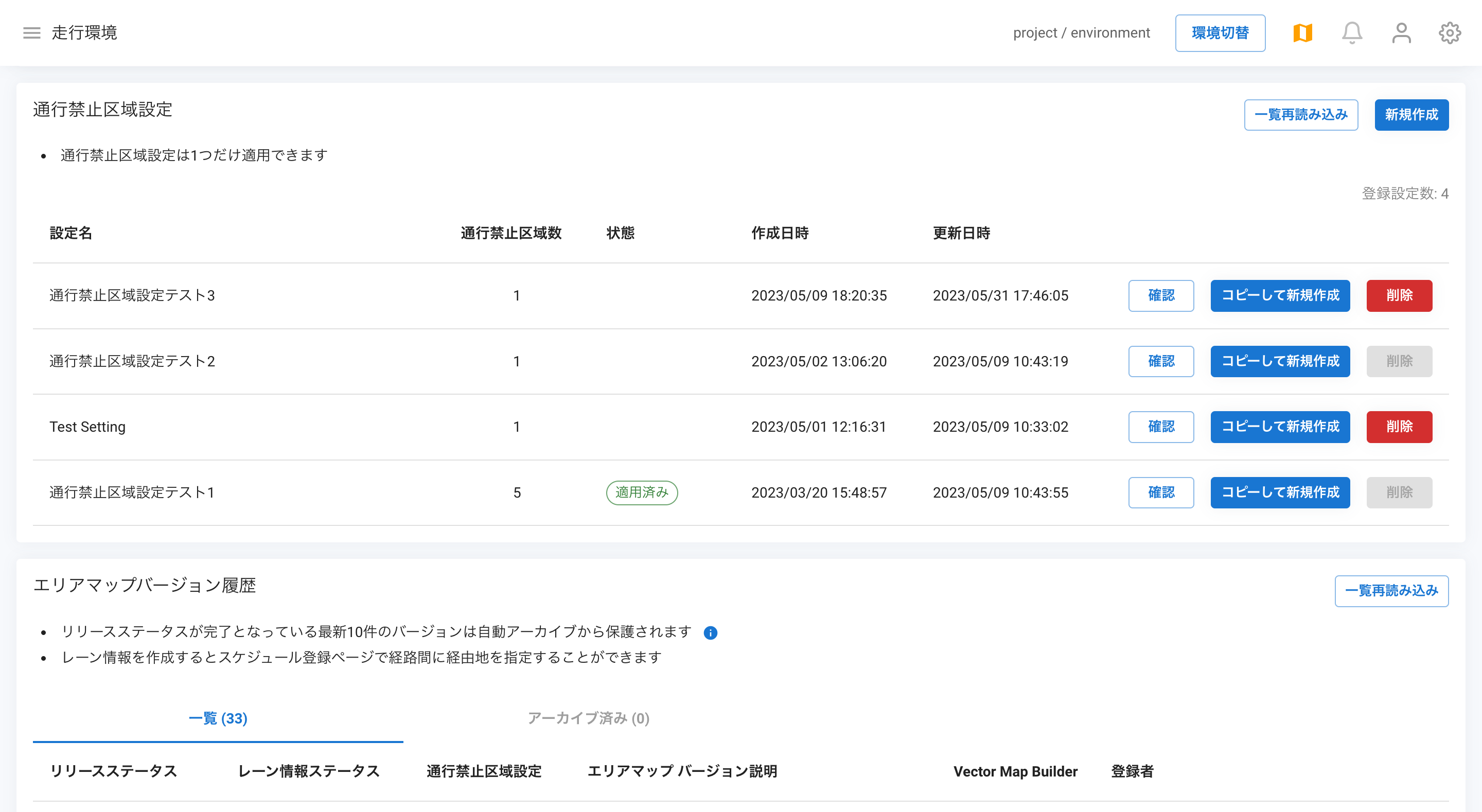Open the user account icon

[x=1401, y=33]
